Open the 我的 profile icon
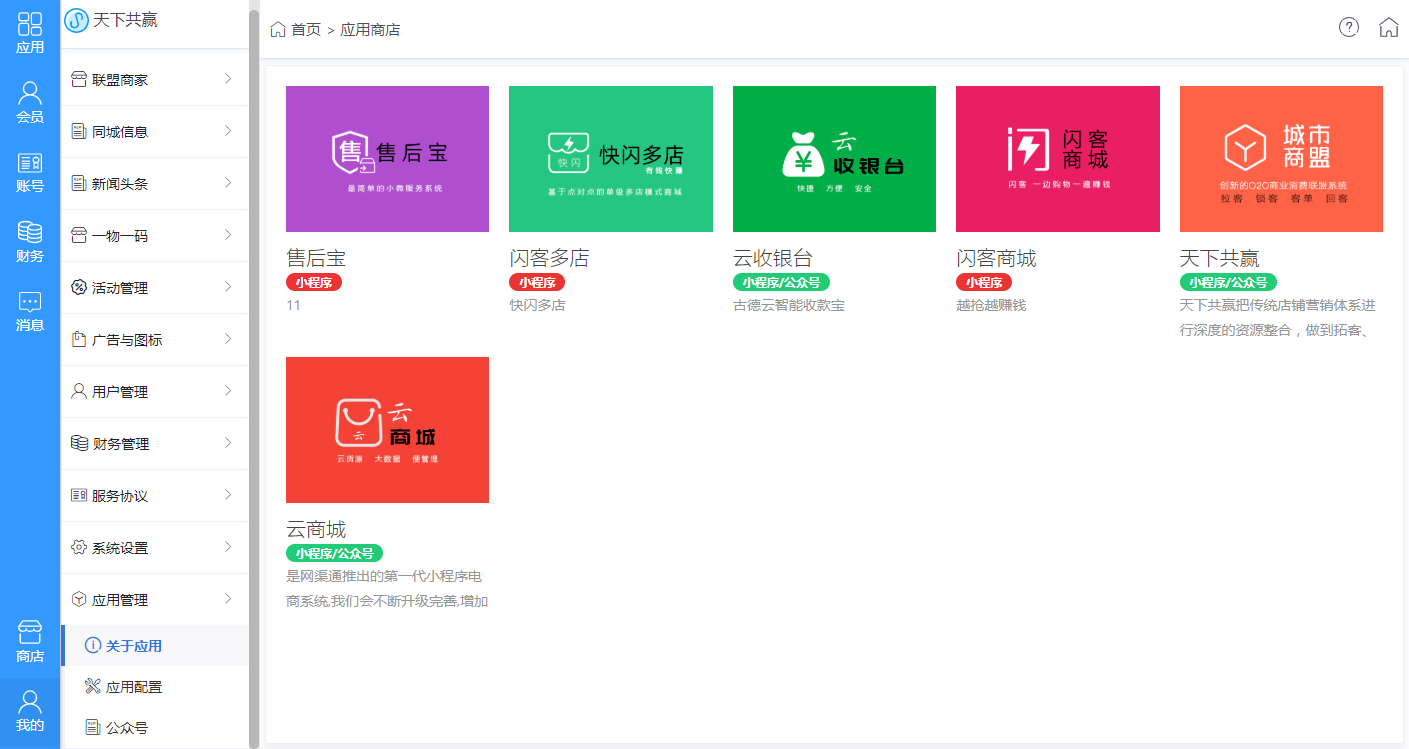This screenshot has height=749, width=1409. (x=30, y=702)
